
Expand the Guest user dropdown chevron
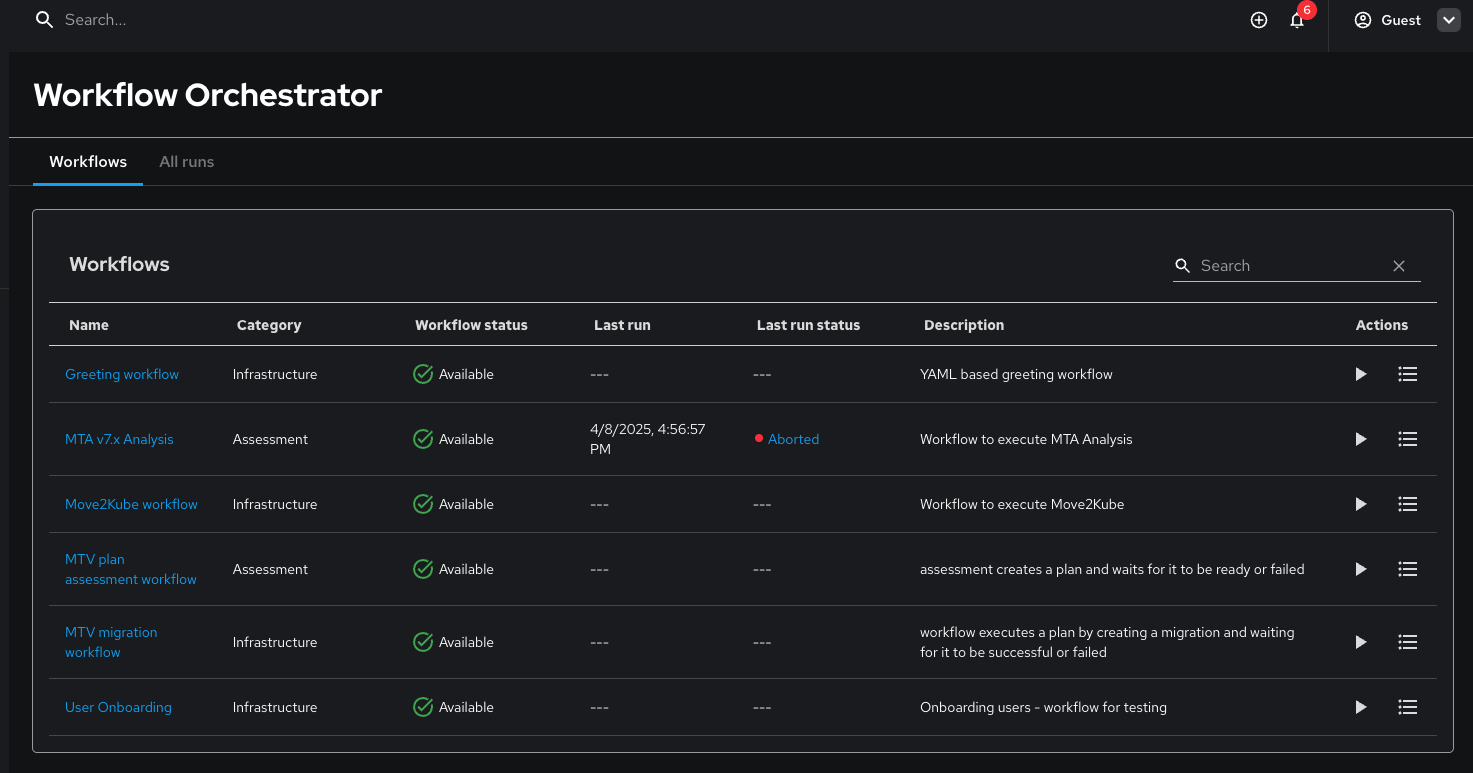(x=1448, y=20)
